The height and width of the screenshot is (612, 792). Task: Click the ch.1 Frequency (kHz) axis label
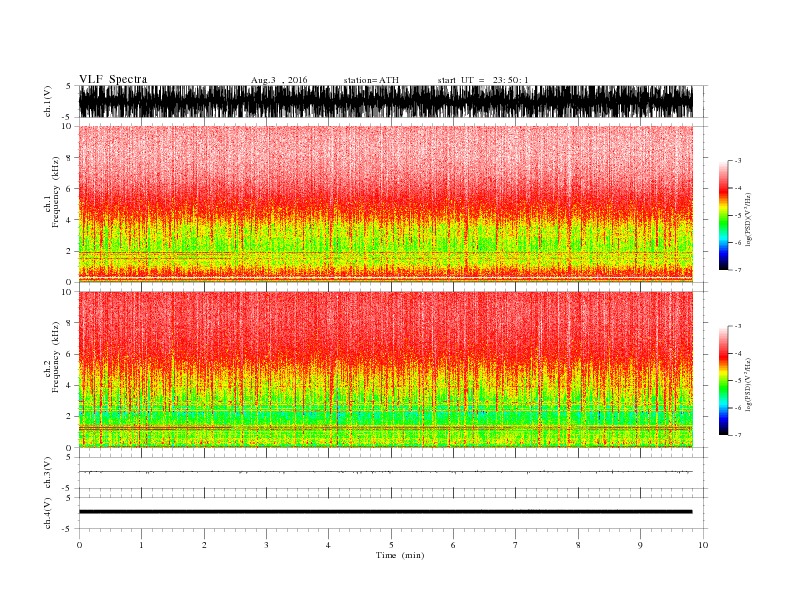point(52,192)
